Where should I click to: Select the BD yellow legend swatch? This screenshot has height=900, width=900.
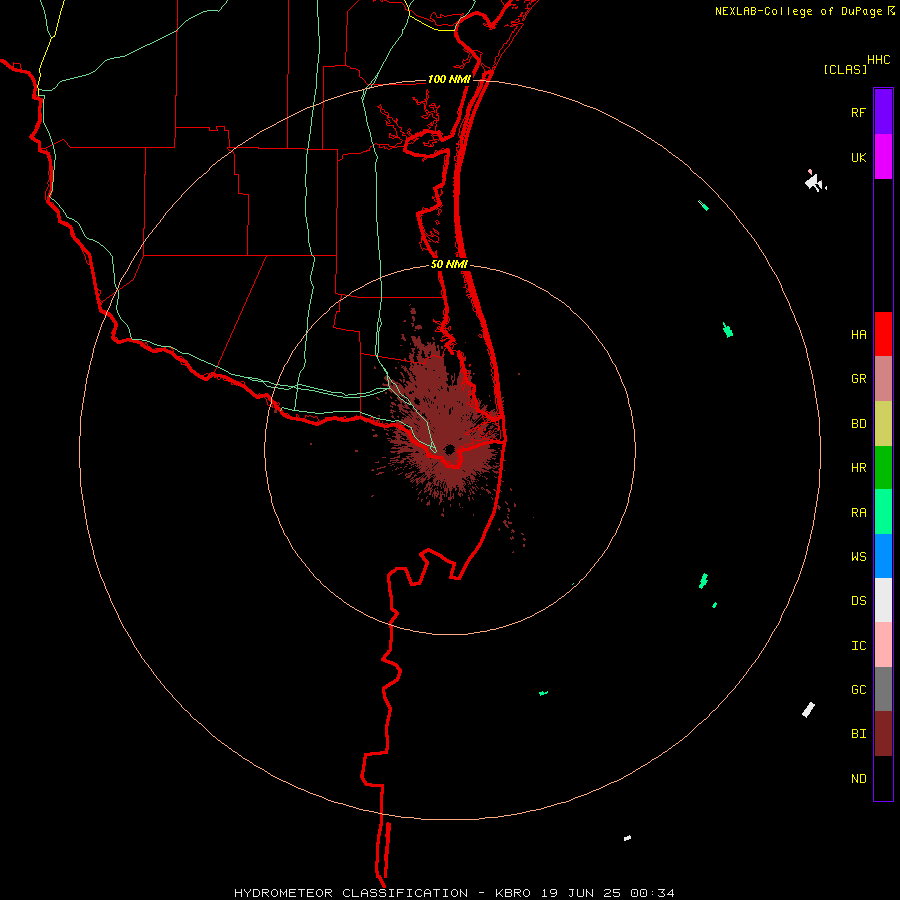click(883, 424)
